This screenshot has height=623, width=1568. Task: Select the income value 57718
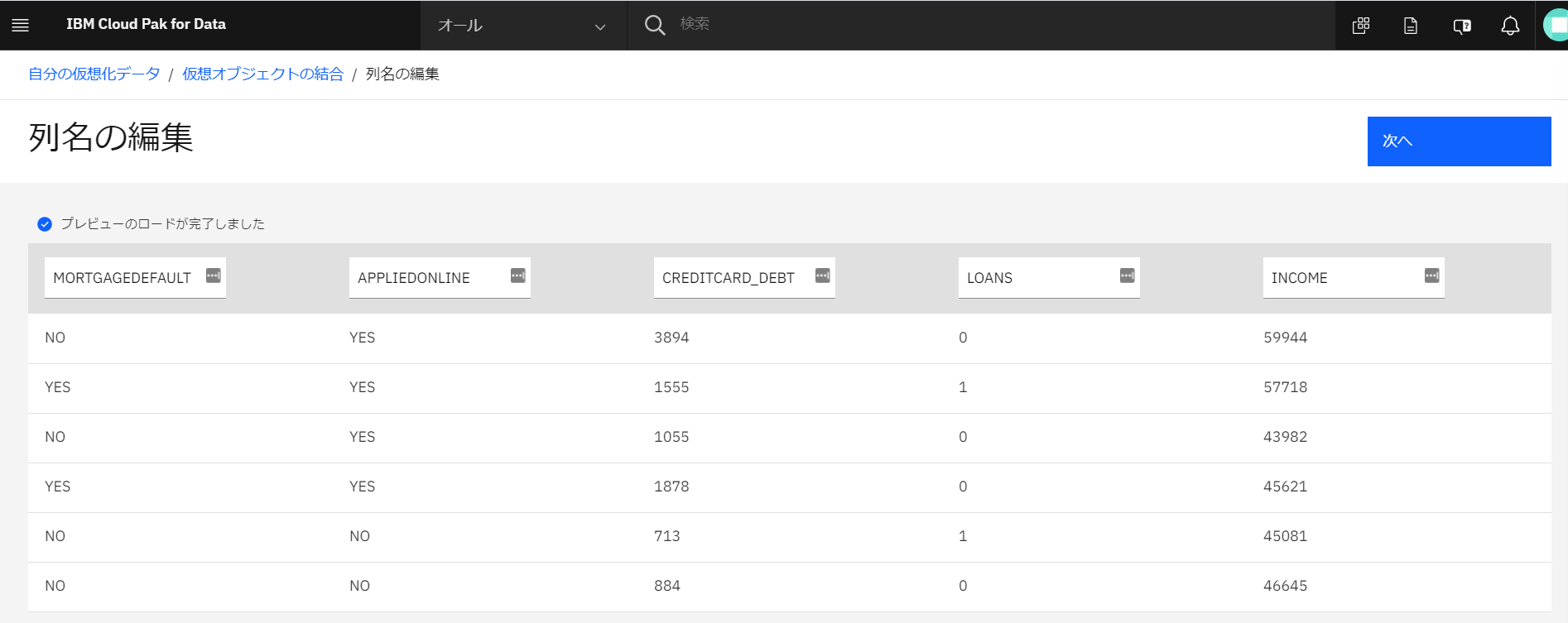click(x=1285, y=387)
